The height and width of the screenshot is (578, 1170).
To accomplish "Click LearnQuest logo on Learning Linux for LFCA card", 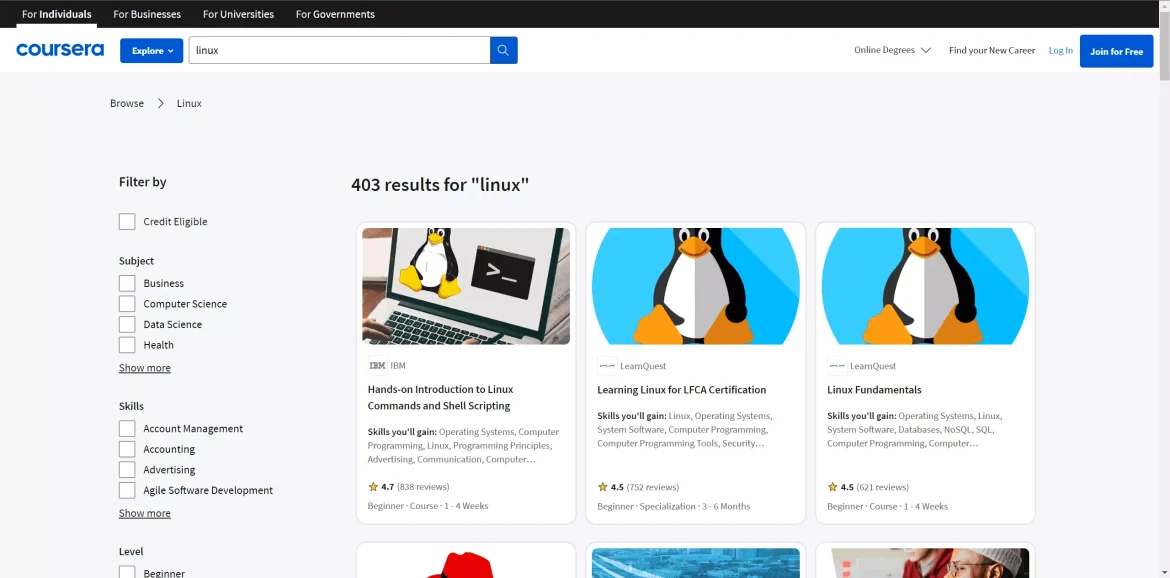I will pos(607,365).
